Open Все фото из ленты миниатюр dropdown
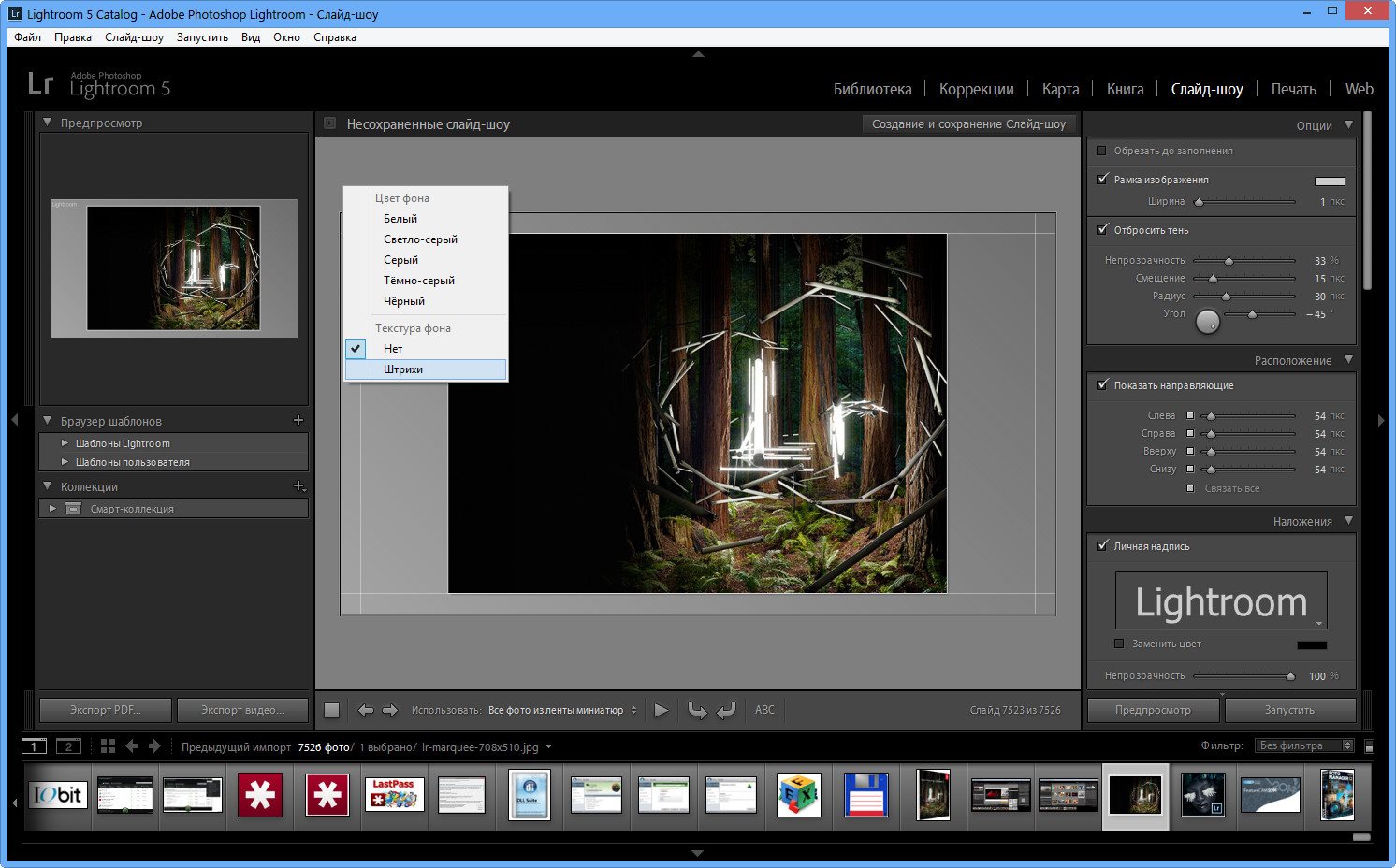This screenshot has width=1396, height=868. point(562,710)
